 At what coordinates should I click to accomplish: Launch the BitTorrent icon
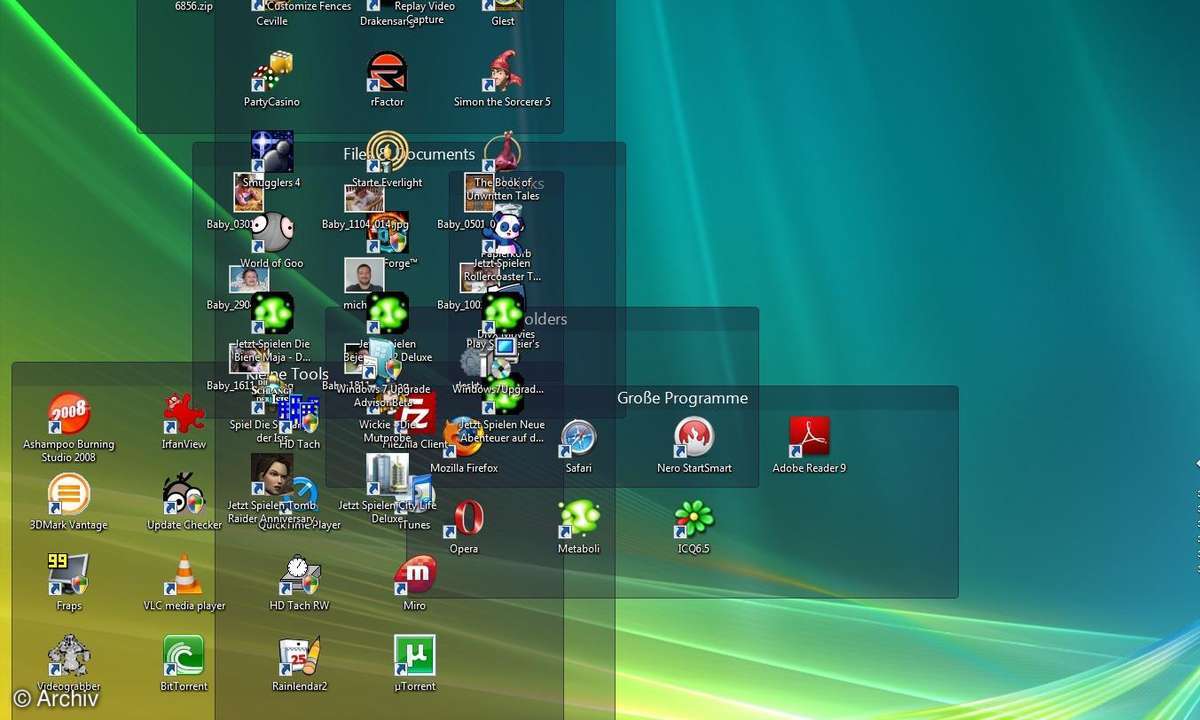pyautogui.click(x=184, y=656)
